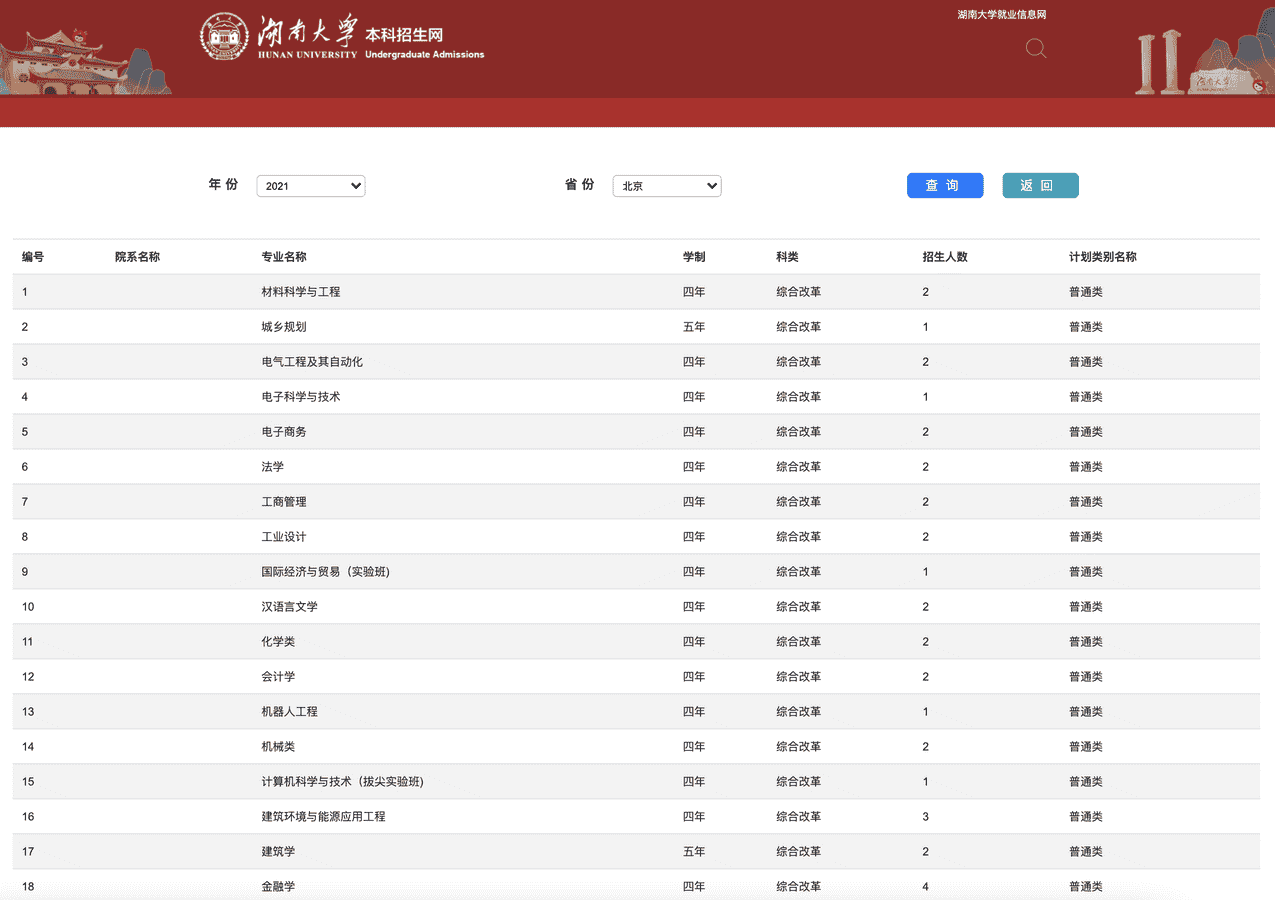Select 国际经济与贸易（实验班） row
Image resolution: width=1275 pixels, height=900 pixels.
pyautogui.click(x=325, y=572)
